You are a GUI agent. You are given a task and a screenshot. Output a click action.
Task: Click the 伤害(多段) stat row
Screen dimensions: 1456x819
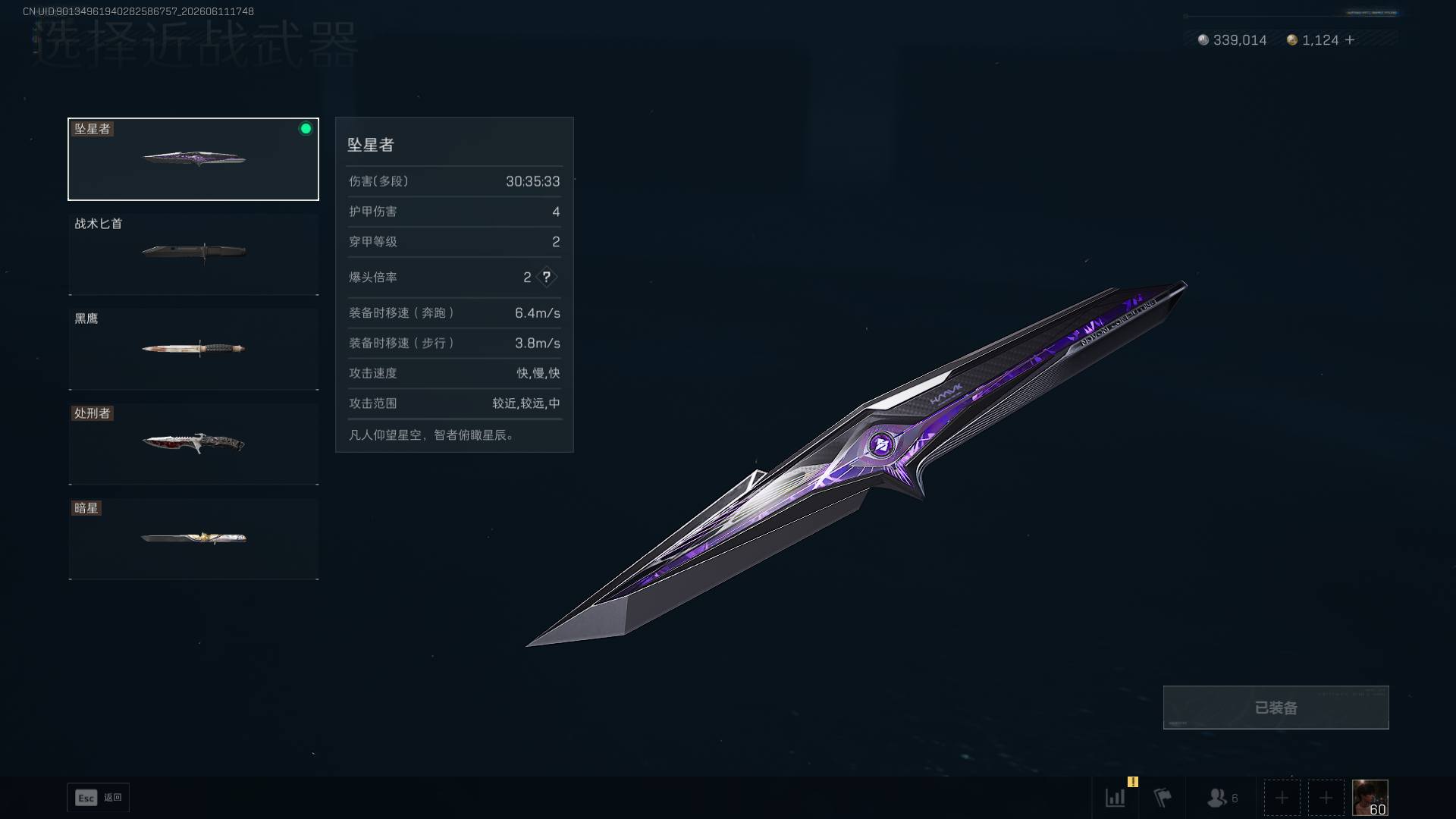point(454,181)
